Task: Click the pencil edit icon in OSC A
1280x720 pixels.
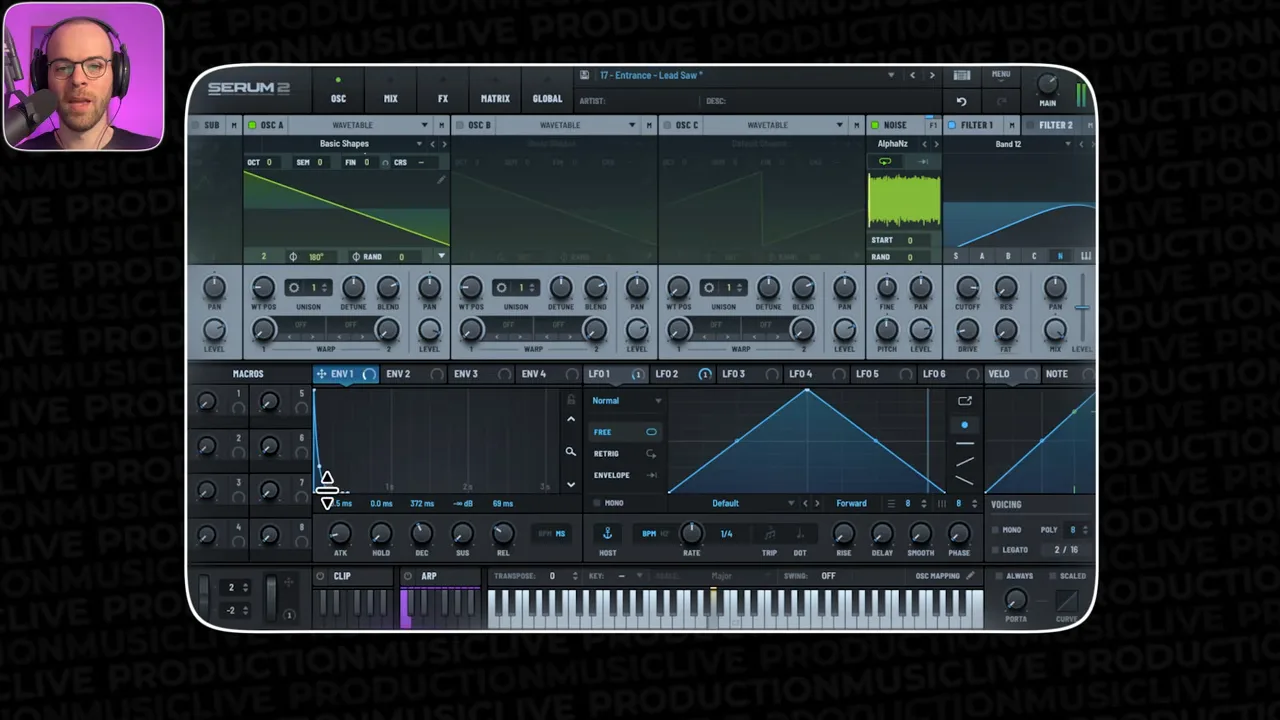Action: pyautogui.click(x=440, y=180)
